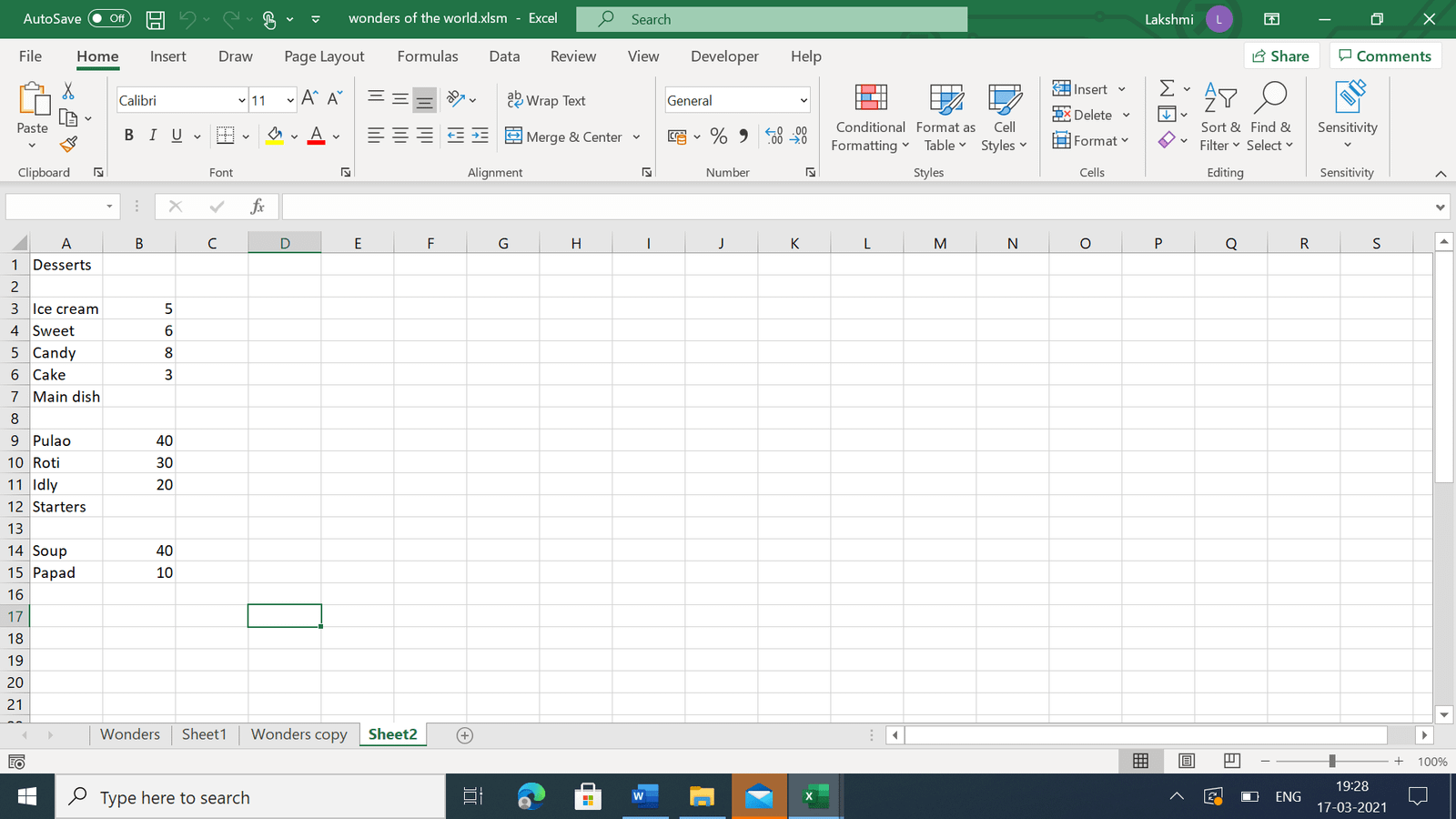Expand Merge & Center options arrow

pos(636,136)
